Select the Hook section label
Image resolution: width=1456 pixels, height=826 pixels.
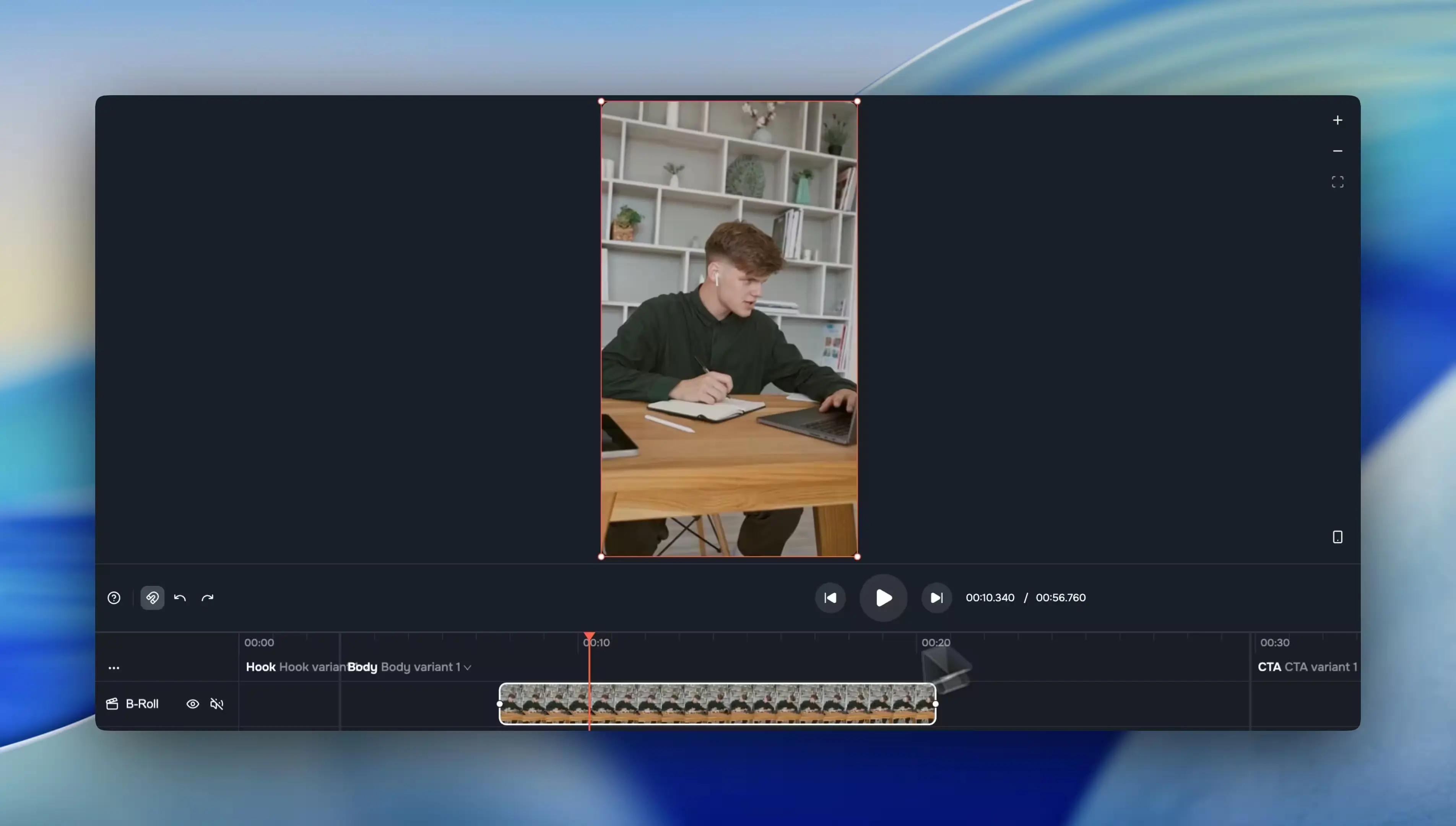click(261, 667)
